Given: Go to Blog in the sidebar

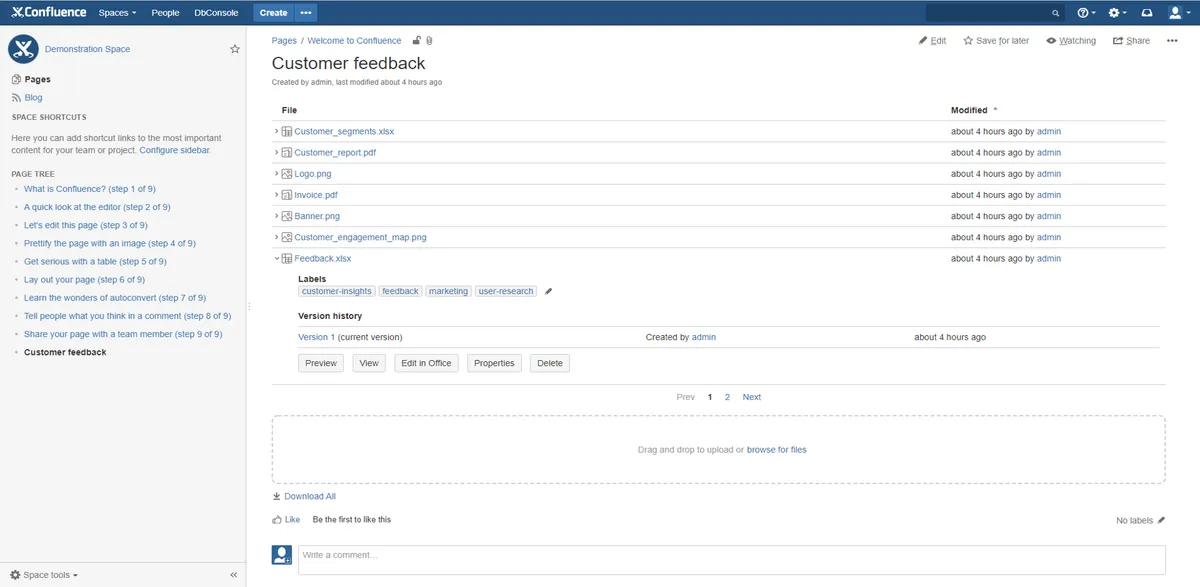Looking at the screenshot, I should 27,98.
